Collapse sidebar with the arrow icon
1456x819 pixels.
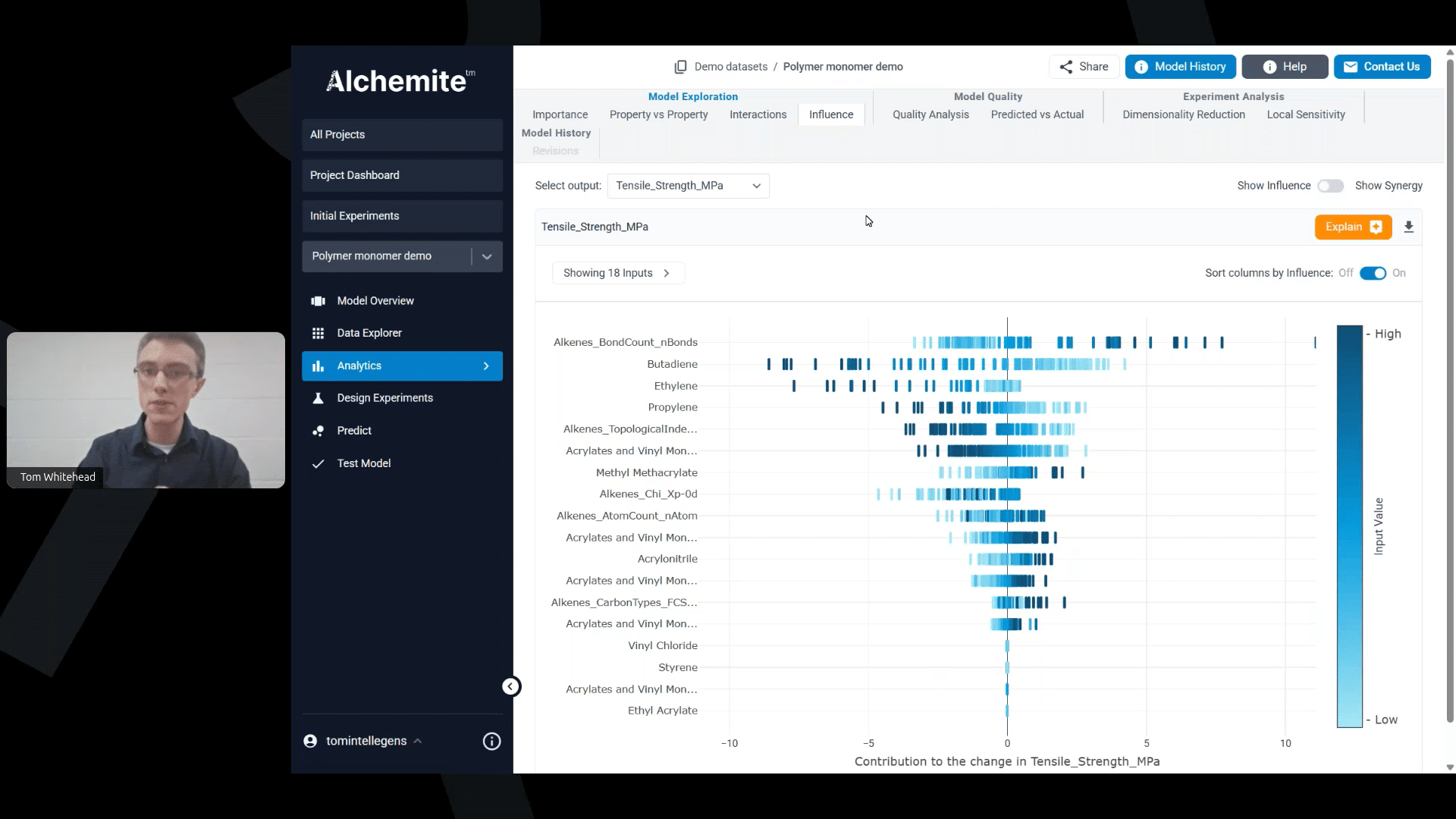pos(511,686)
